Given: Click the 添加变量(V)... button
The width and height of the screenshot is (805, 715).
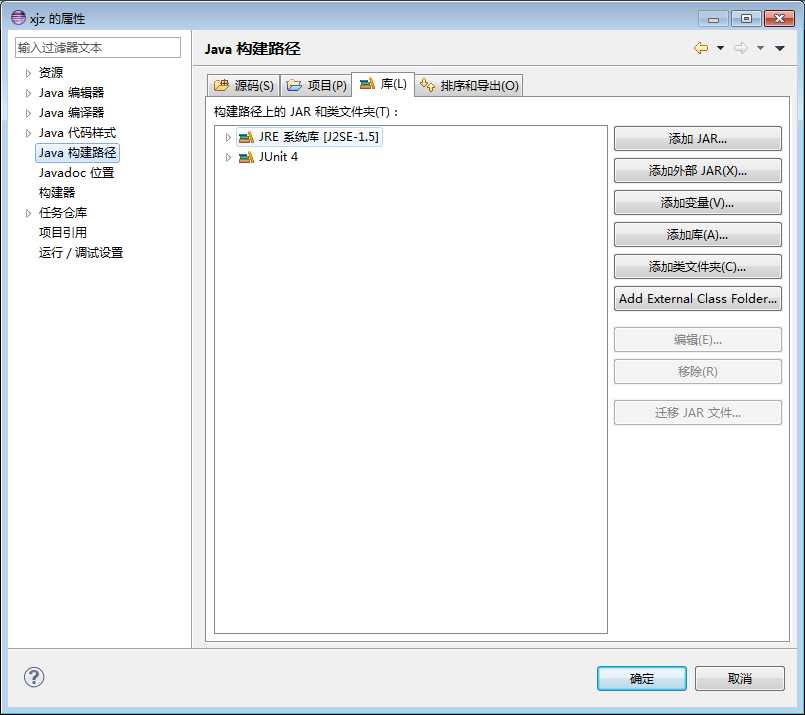Looking at the screenshot, I should pyautogui.click(x=698, y=203).
